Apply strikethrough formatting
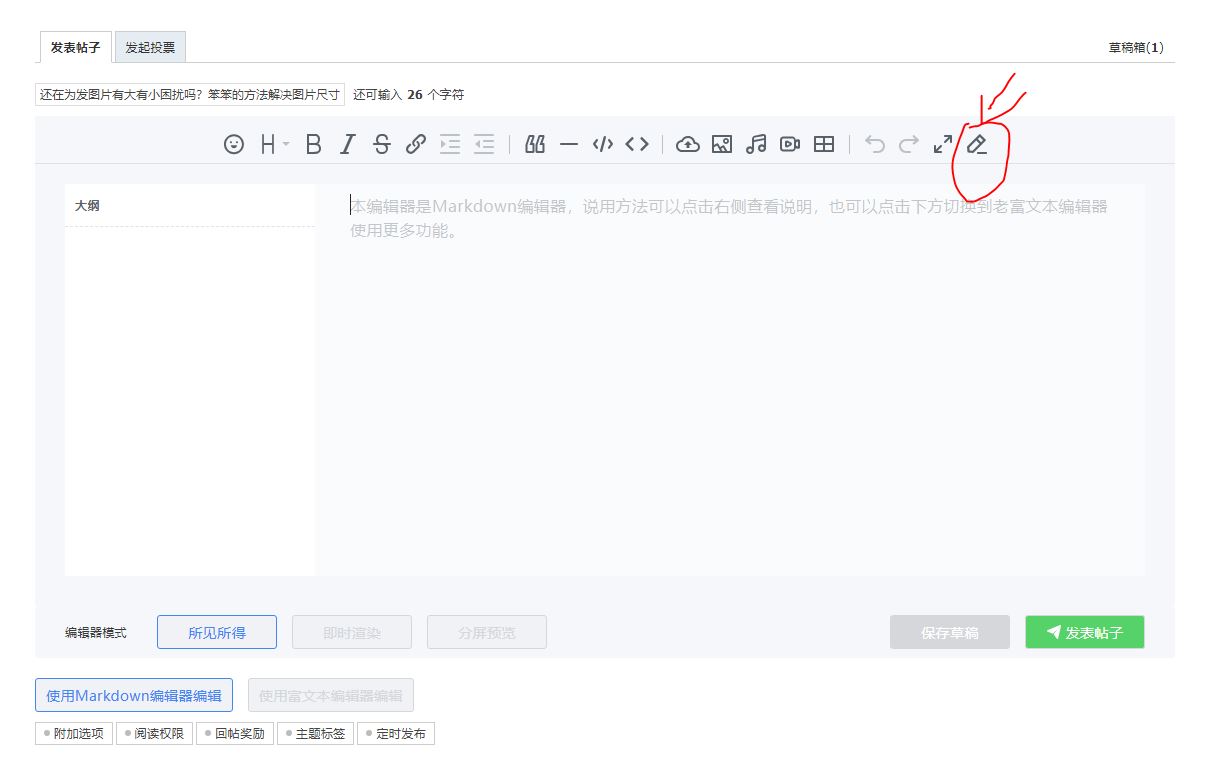1211x765 pixels. 381,144
